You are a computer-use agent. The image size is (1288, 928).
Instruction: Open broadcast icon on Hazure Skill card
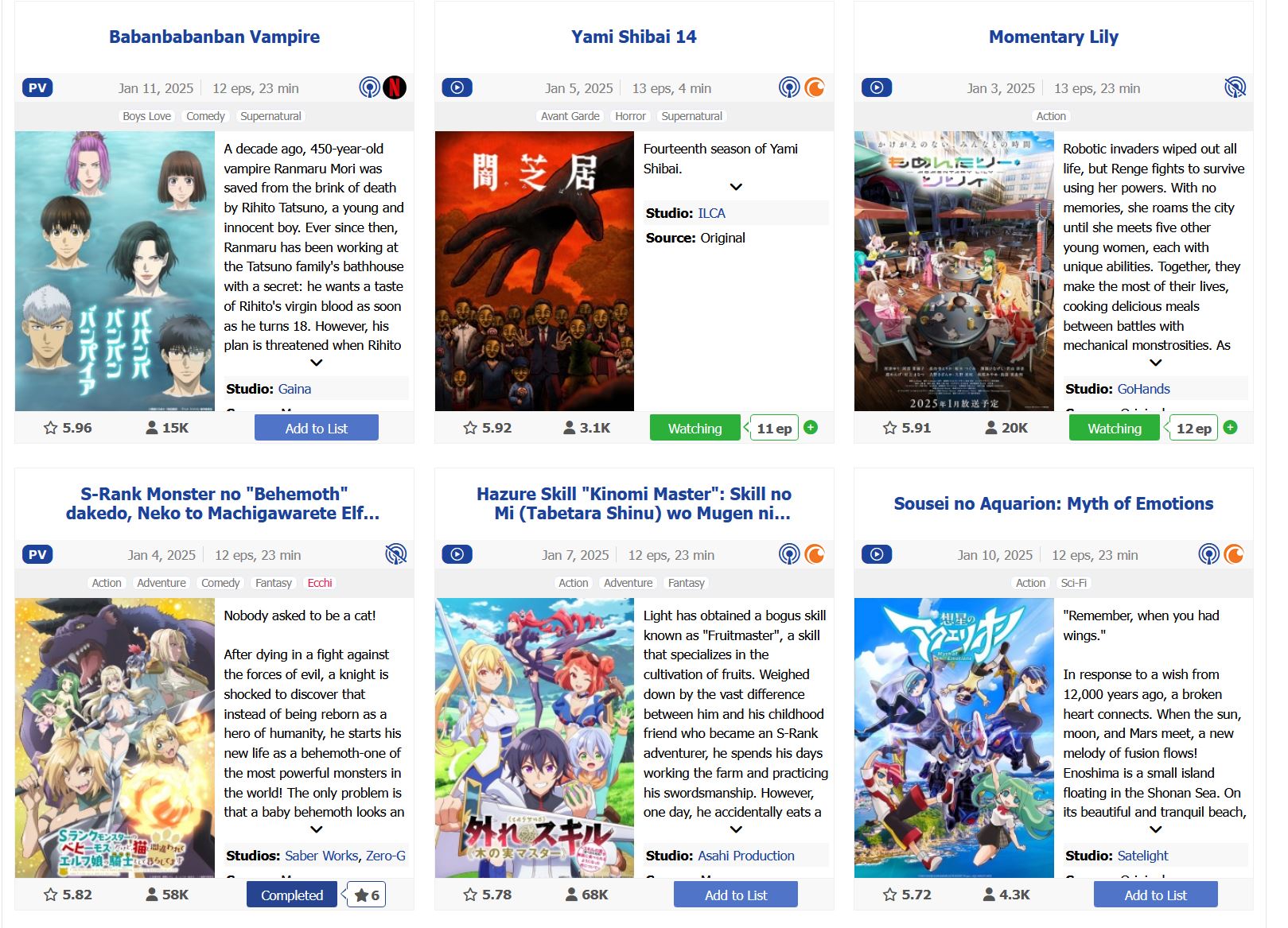pos(789,554)
